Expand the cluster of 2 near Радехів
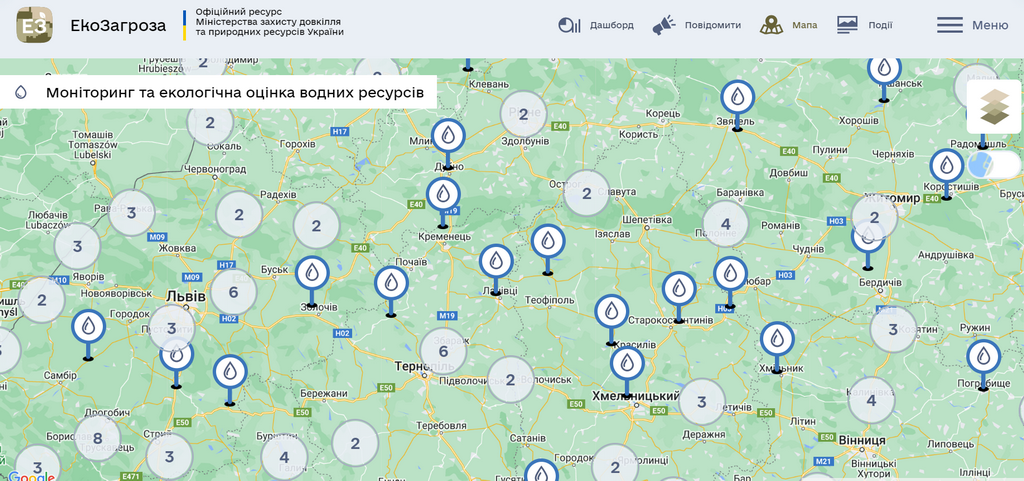The width and height of the screenshot is (1024, 481). point(239,215)
